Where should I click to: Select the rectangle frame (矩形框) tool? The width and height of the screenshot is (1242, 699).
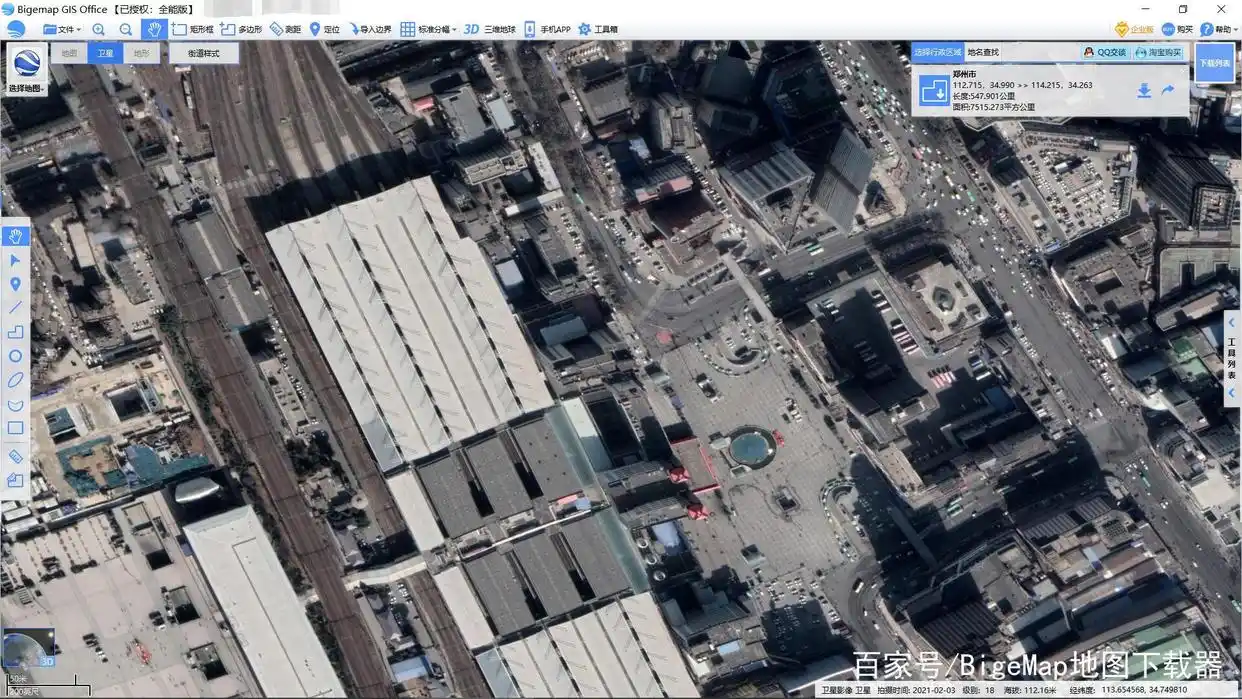tap(192, 29)
